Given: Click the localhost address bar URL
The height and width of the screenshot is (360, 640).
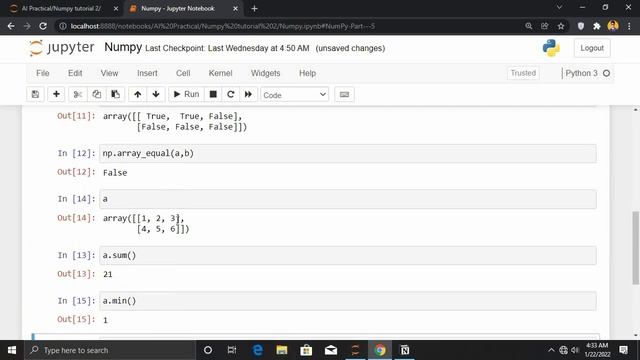Looking at the screenshot, I should pos(222,26).
